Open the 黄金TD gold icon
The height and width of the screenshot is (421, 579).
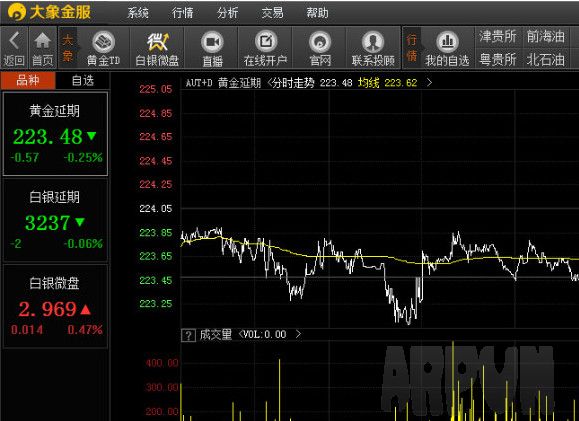[103, 42]
